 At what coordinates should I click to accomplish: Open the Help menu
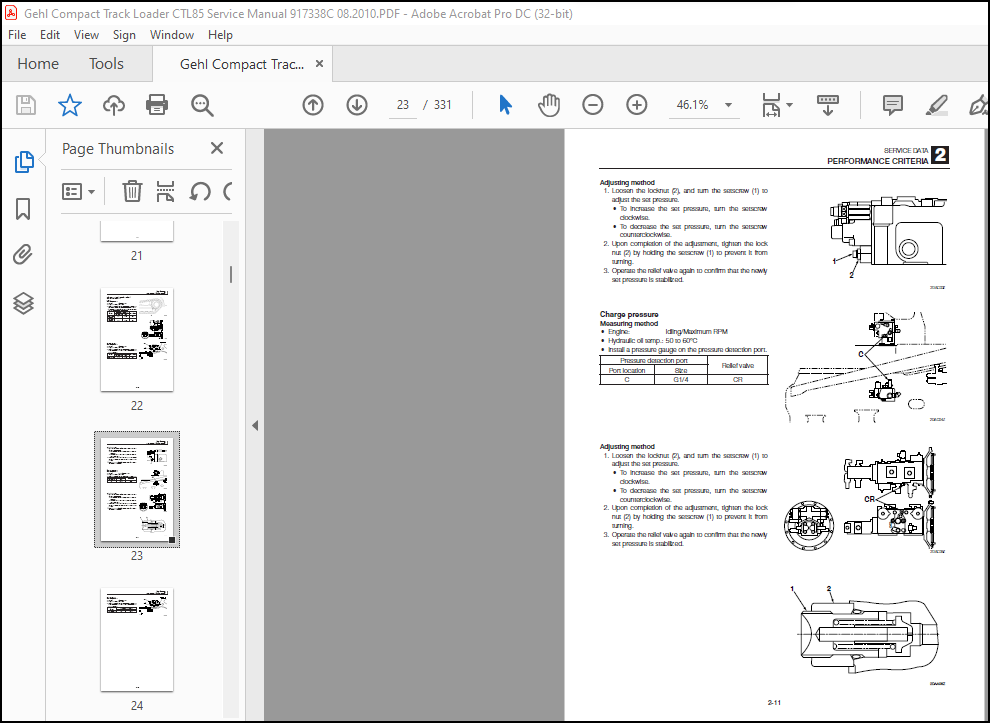[x=220, y=35]
